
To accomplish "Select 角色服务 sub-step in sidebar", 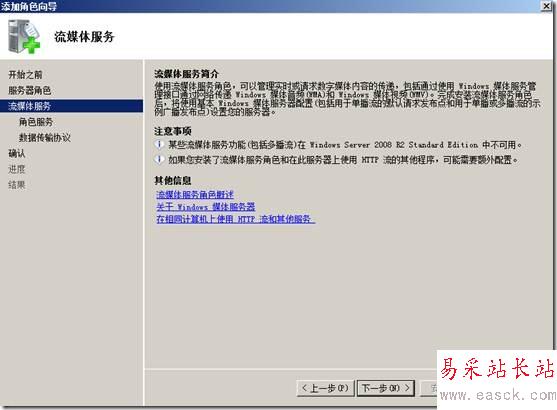I will (x=36, y=122).
